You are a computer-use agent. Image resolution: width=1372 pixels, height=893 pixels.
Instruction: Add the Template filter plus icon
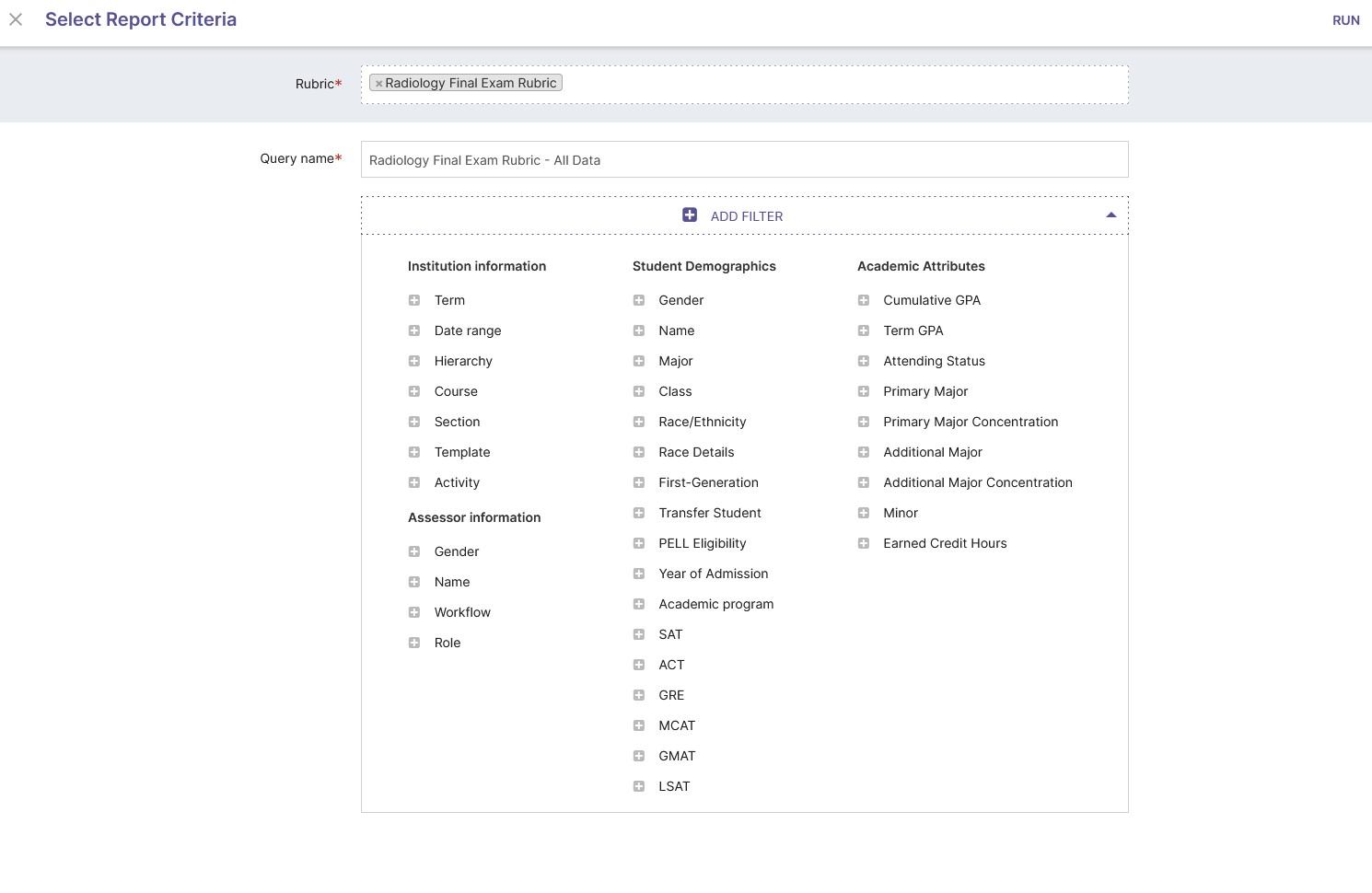(x=414, y=452)
